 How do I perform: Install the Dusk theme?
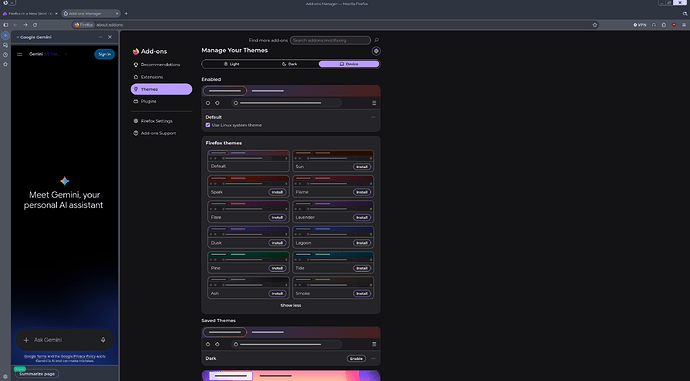pyautogui.click(x=277, y=243)
